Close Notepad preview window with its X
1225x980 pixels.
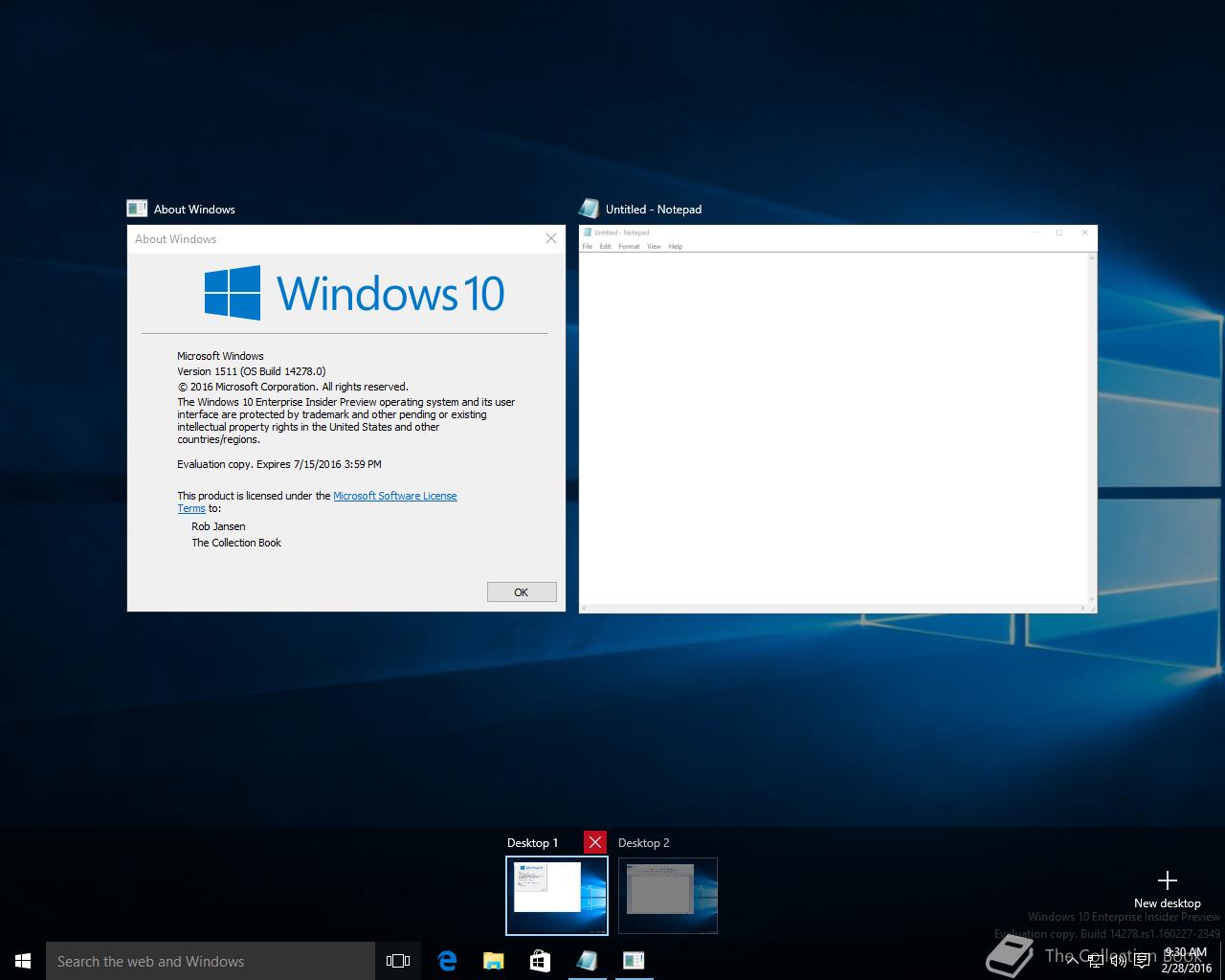[1084, 233]
